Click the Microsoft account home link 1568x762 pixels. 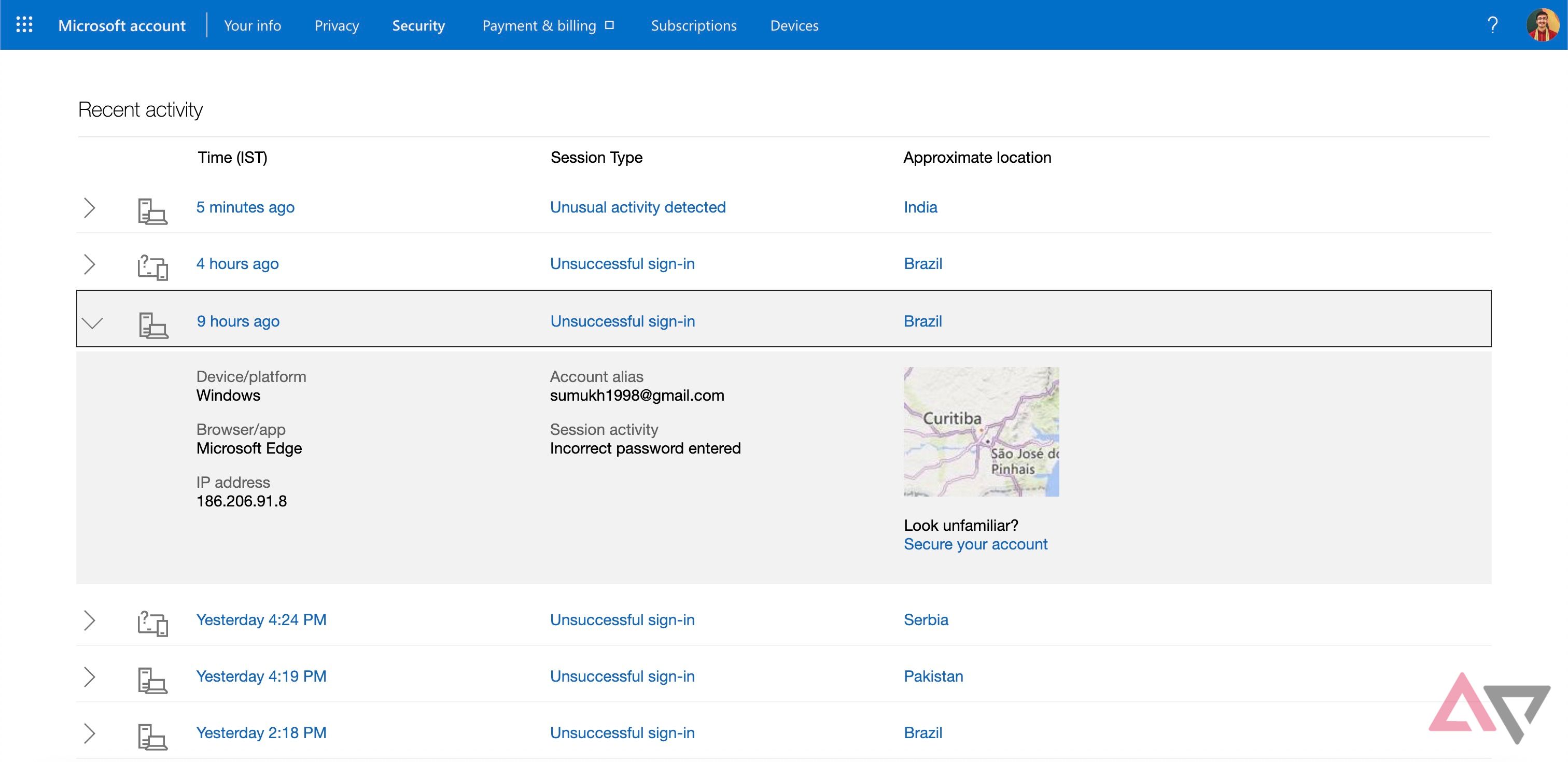pos(122,25)
